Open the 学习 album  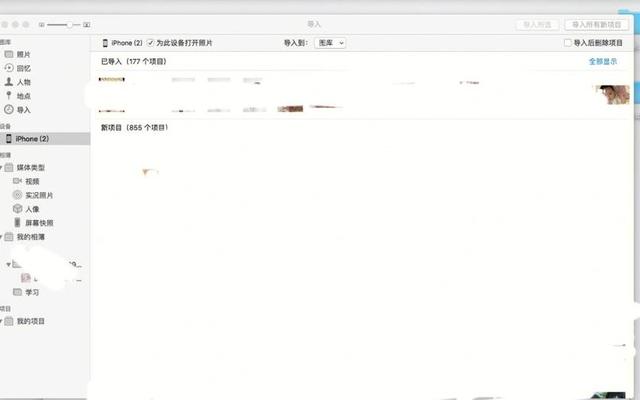pyautogui.click(x=32, y=292)
